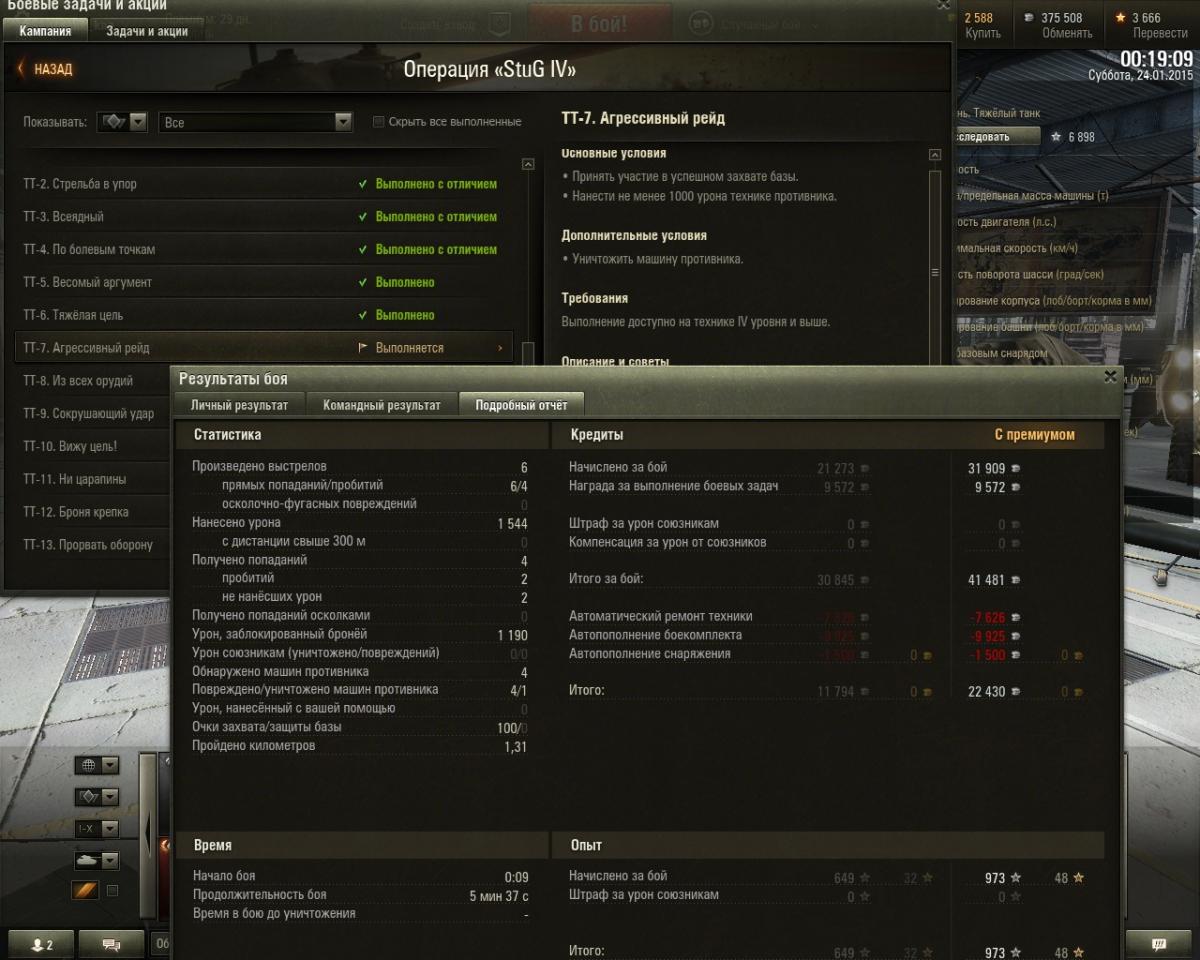Toggle Скрыть все выполненные checkbox

(x=378, y=122)
